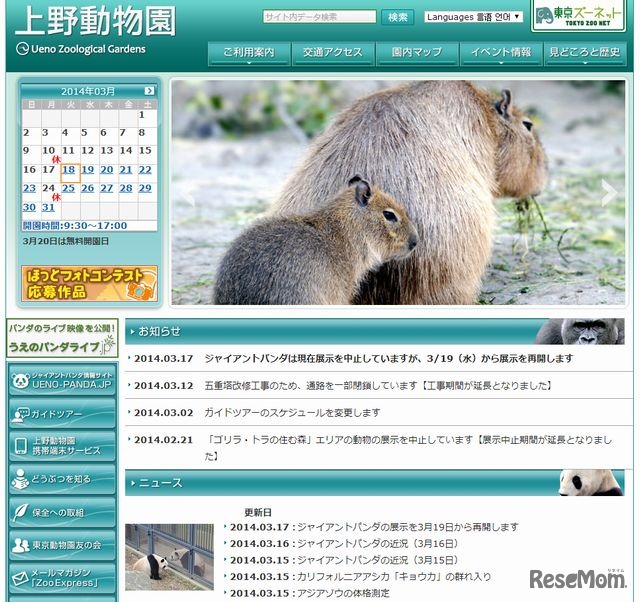Select March 18 on calendar

click(x=69, y=170)
